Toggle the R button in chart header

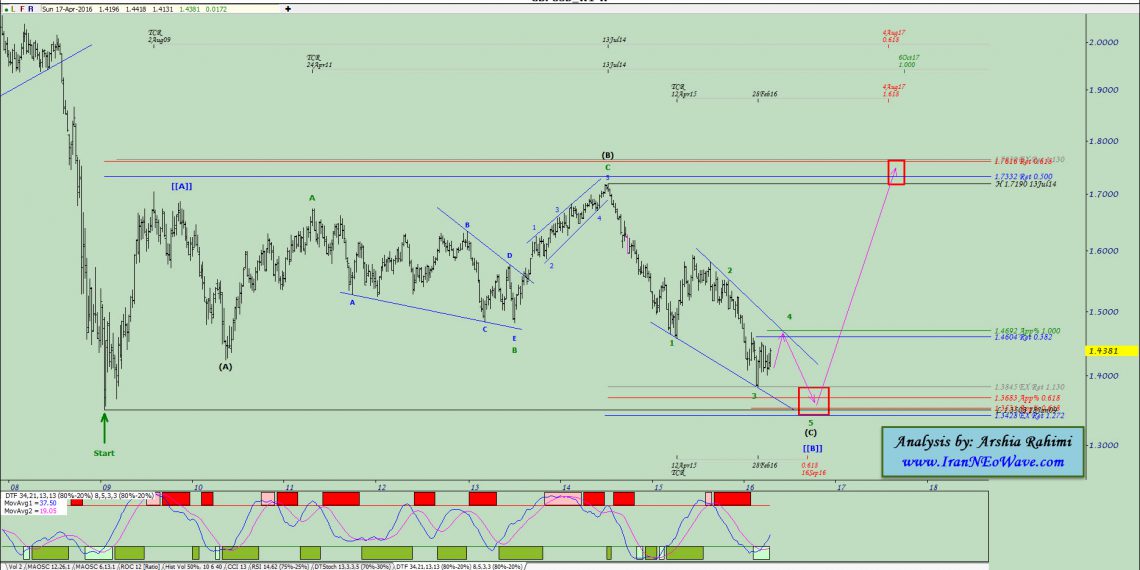coord(30,8)
